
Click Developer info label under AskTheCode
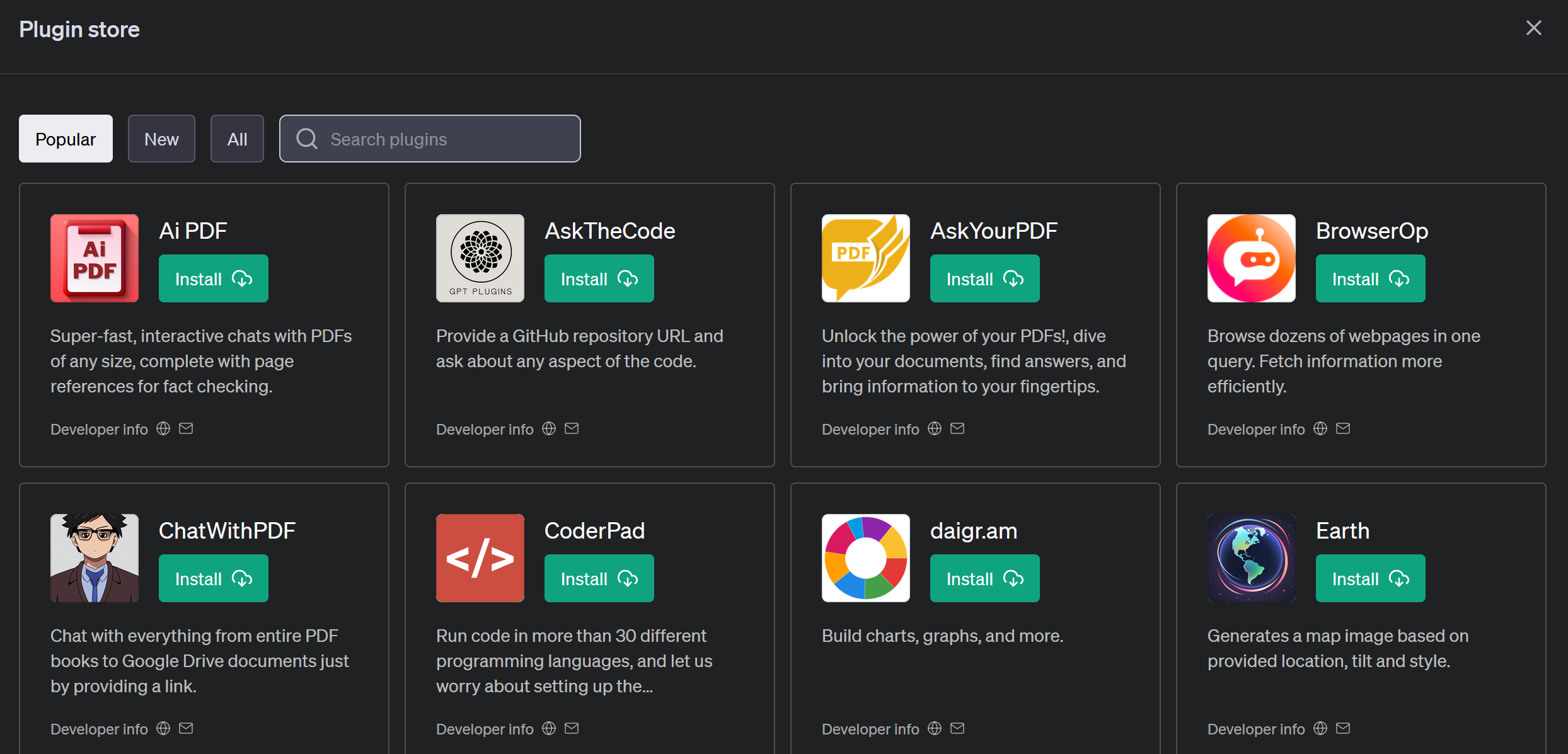click(x=485, y=430)
